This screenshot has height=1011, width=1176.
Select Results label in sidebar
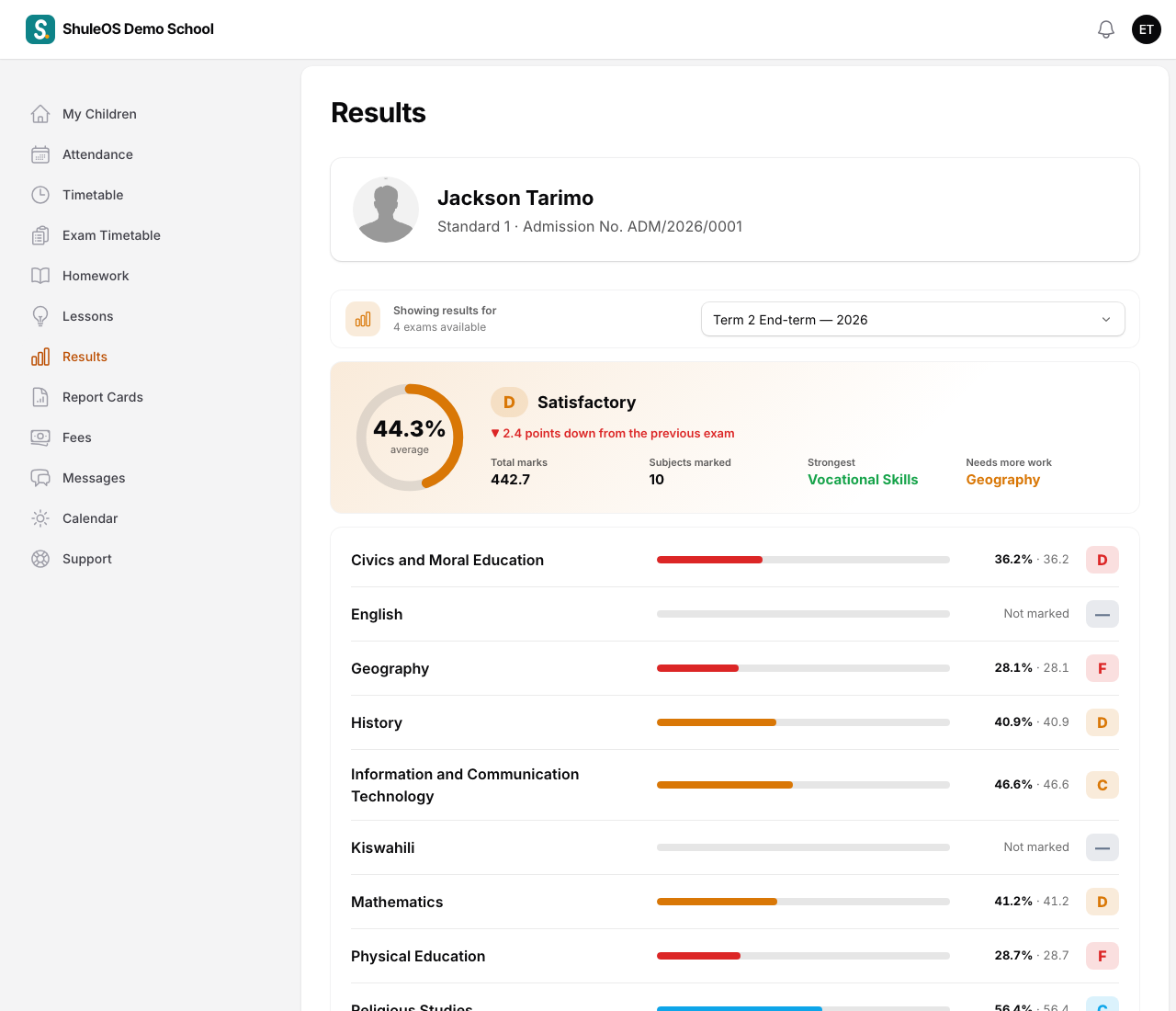(85, 357)
